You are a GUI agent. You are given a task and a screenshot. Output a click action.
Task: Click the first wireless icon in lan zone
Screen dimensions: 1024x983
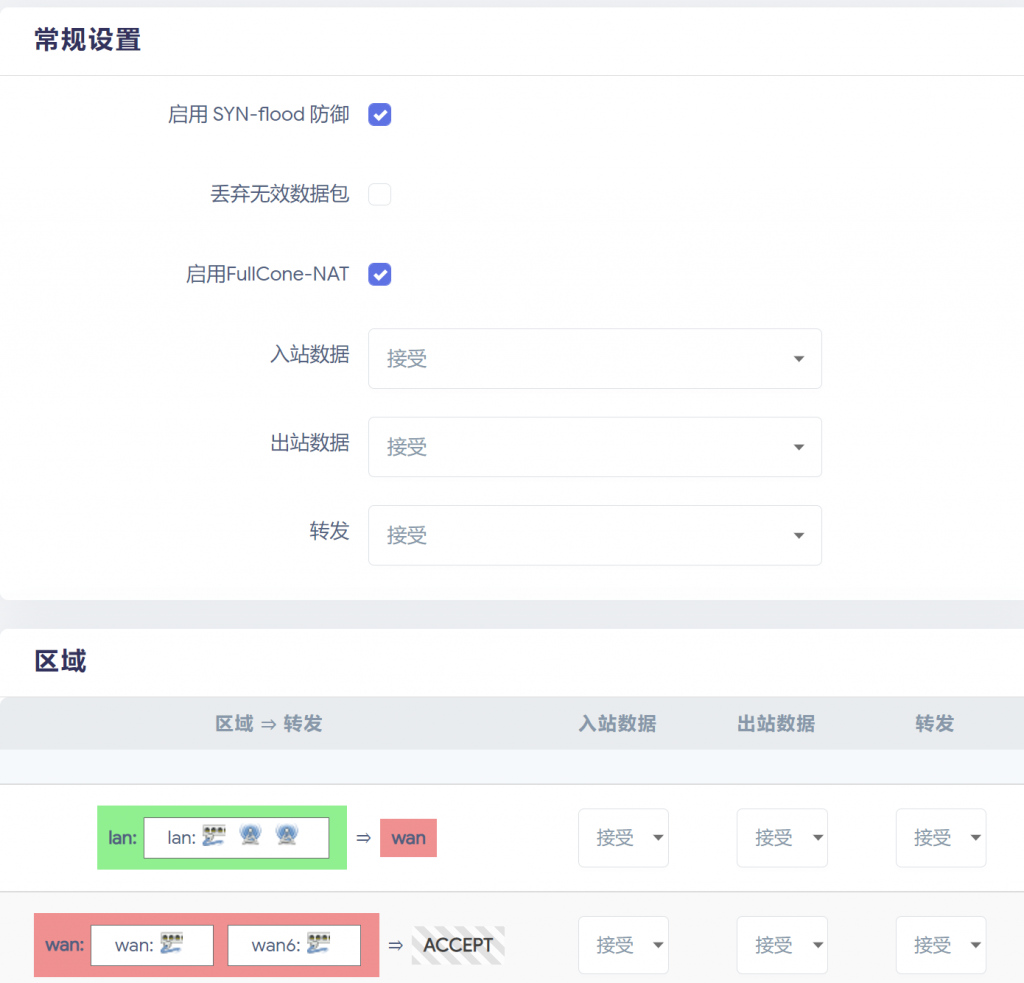point(250,836)
